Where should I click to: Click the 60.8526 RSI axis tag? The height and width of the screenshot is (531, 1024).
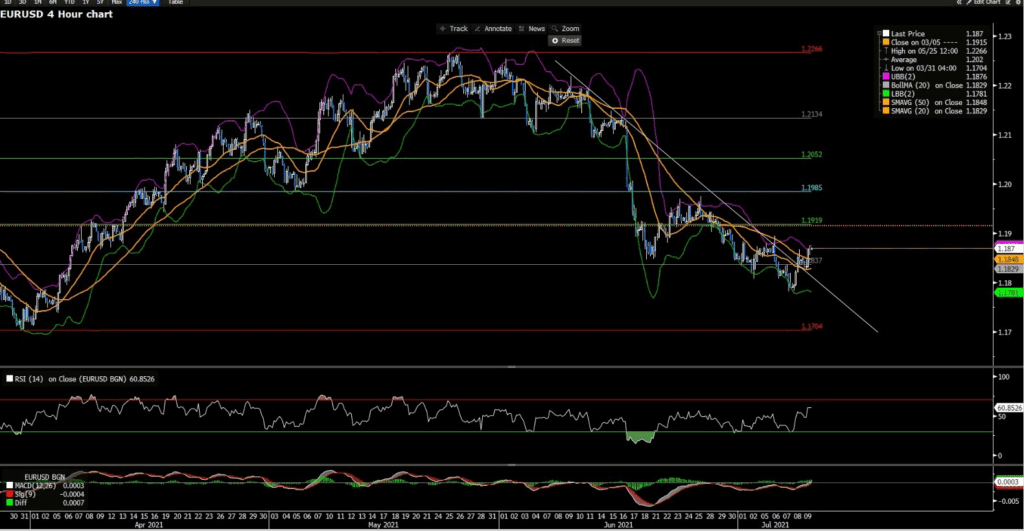coord(1009,408)
